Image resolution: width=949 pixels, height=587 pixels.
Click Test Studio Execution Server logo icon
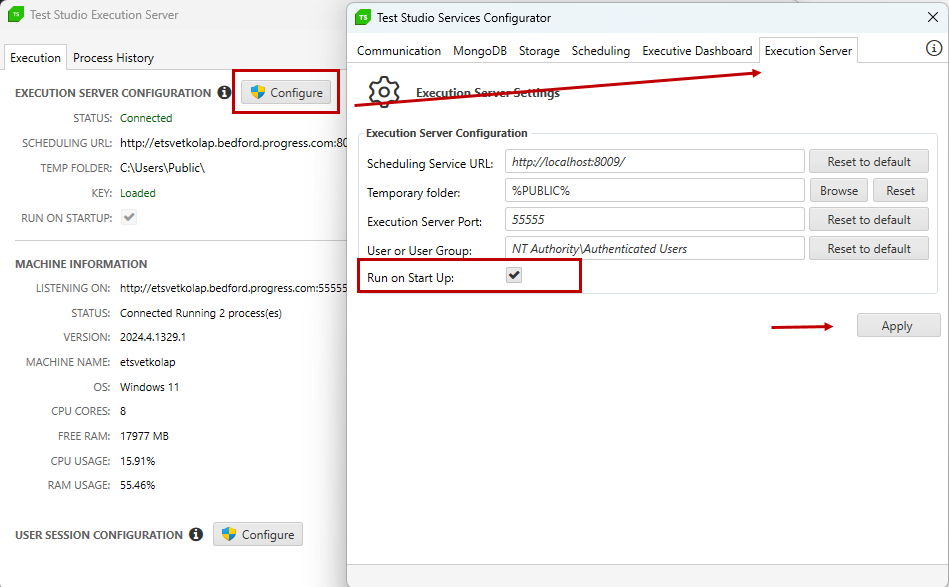coord(16,15)
